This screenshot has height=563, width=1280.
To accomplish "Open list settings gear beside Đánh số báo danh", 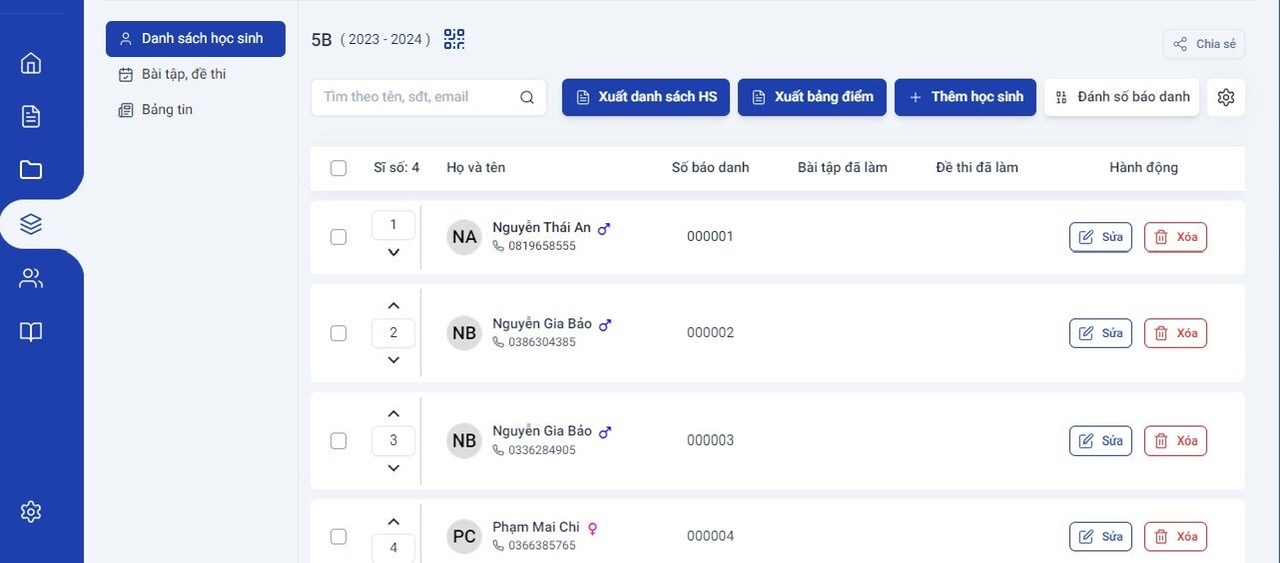I will (1226, 97).
